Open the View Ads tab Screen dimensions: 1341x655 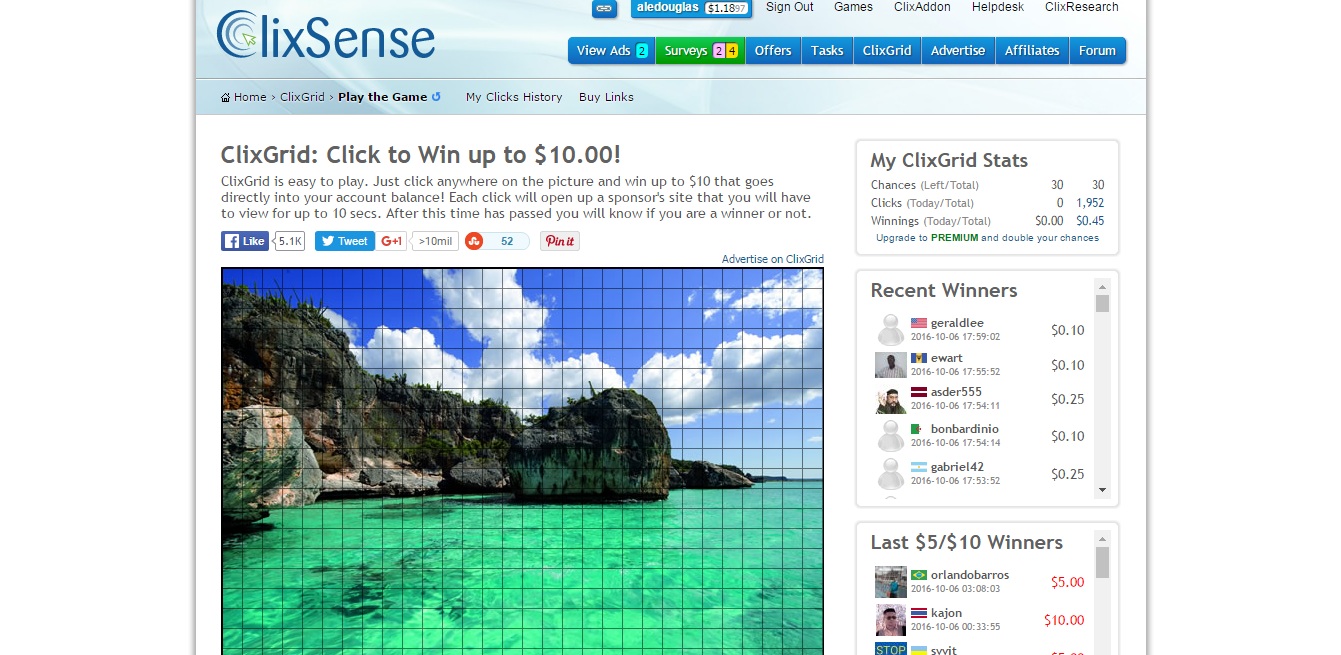pyautogui.click(x=612, y=51)
